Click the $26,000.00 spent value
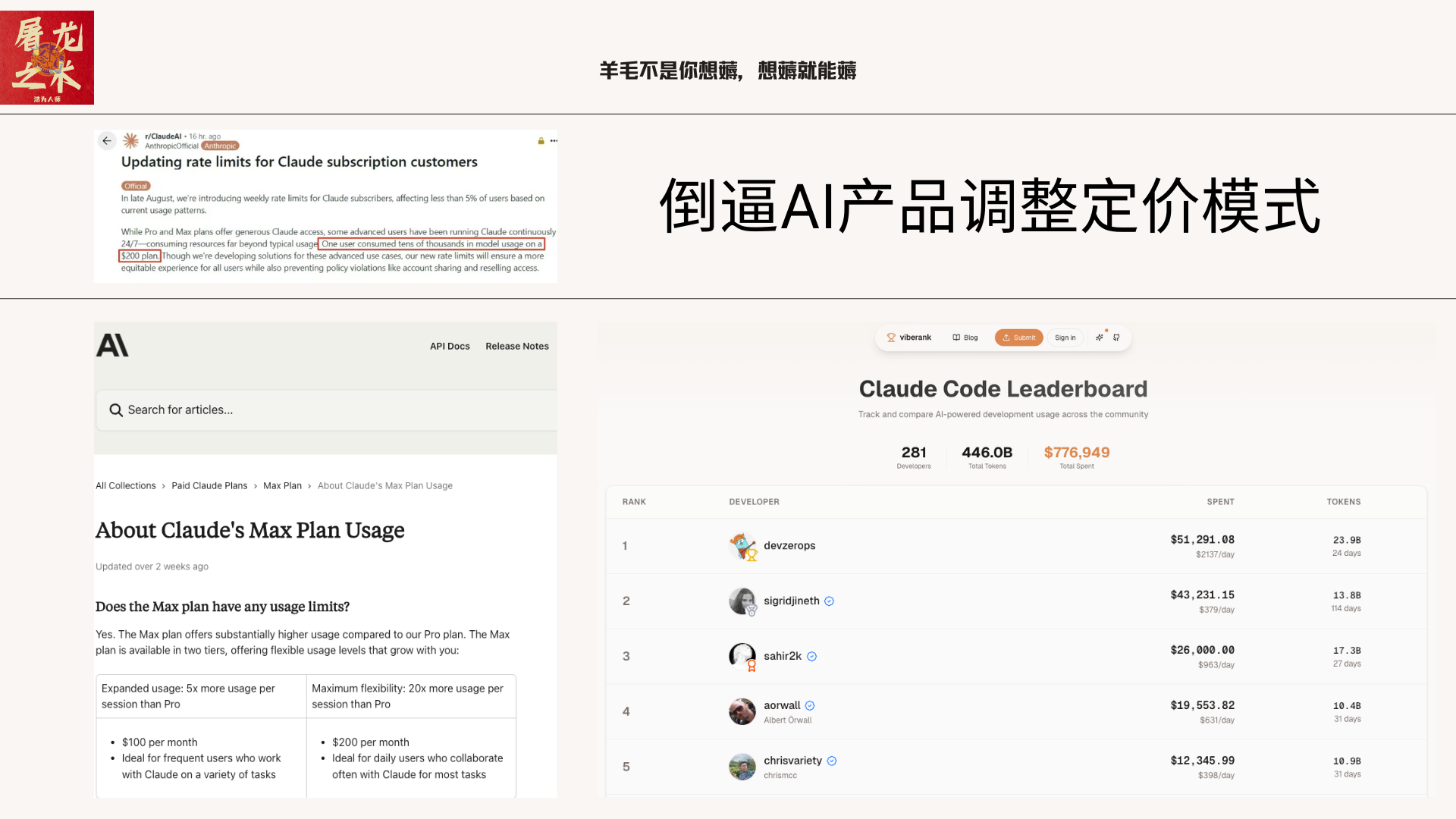The height and width of the screenshot is (819, 1456). point(1202,651)
